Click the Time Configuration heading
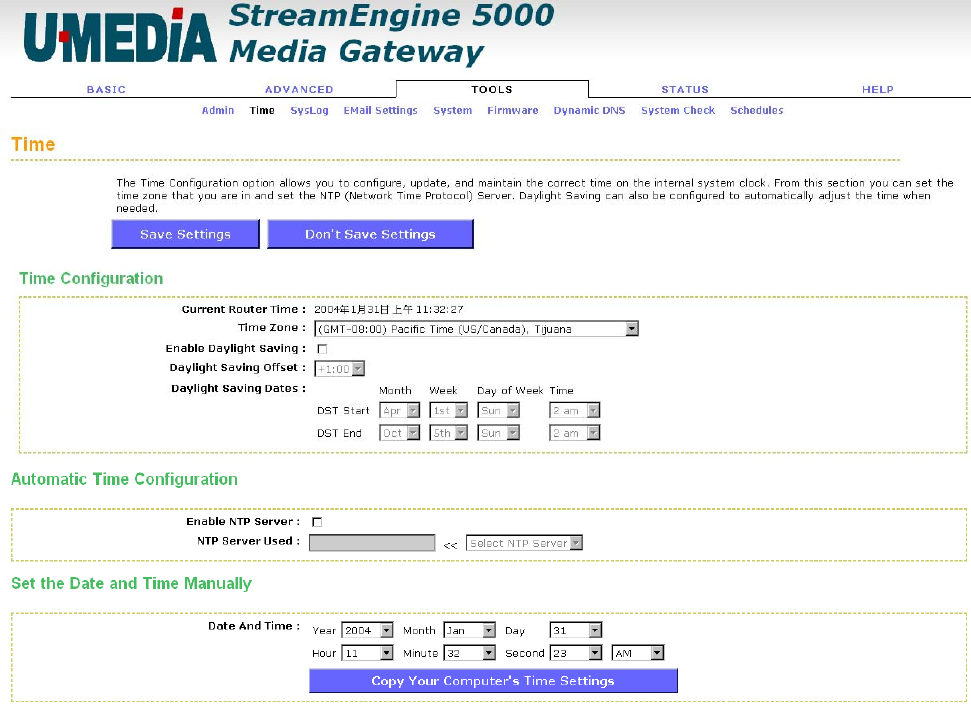971x714 pixels. [x=91, y=279]
